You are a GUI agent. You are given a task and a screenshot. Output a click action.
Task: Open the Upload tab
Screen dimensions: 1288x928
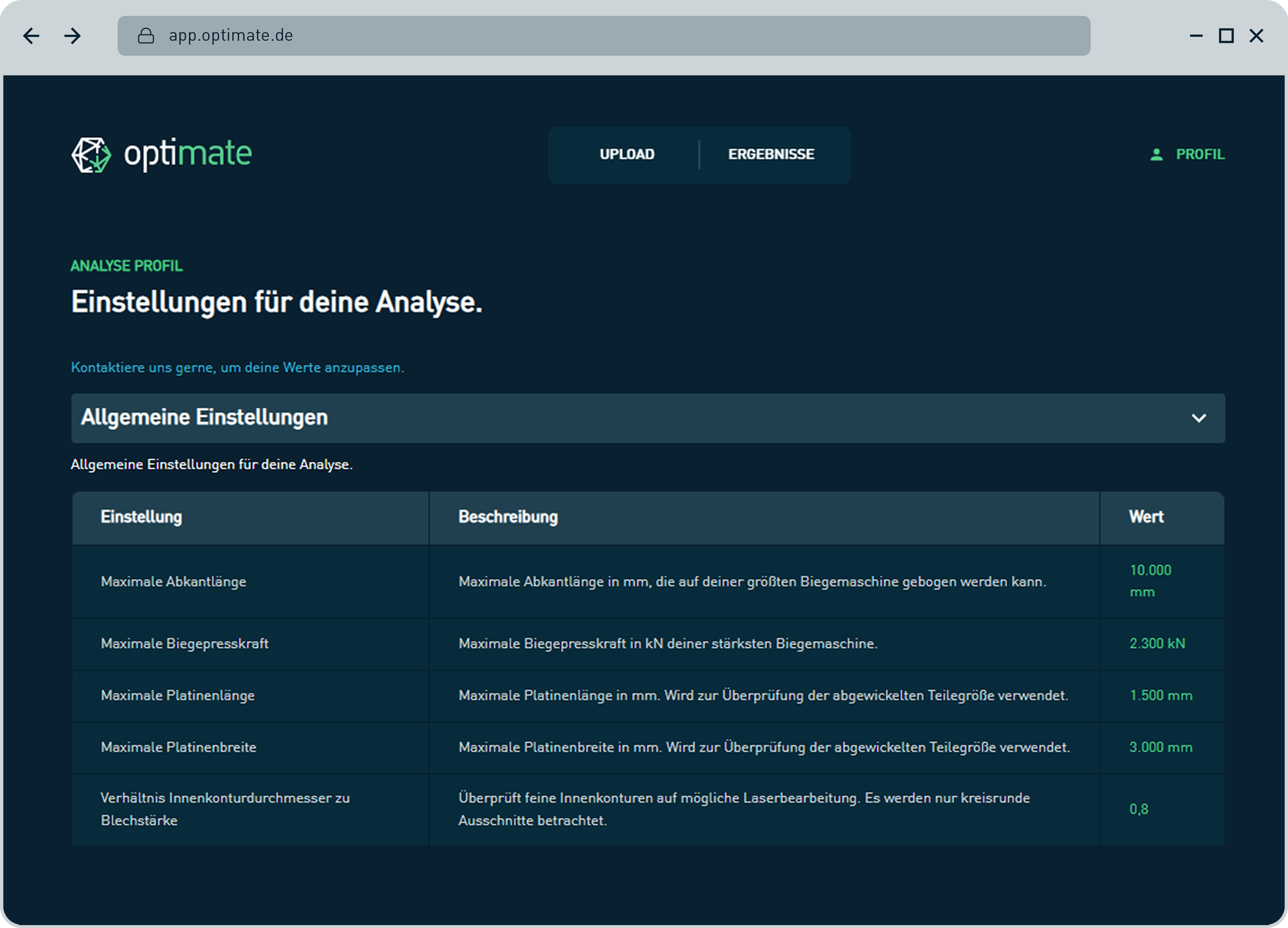point(627,154)
